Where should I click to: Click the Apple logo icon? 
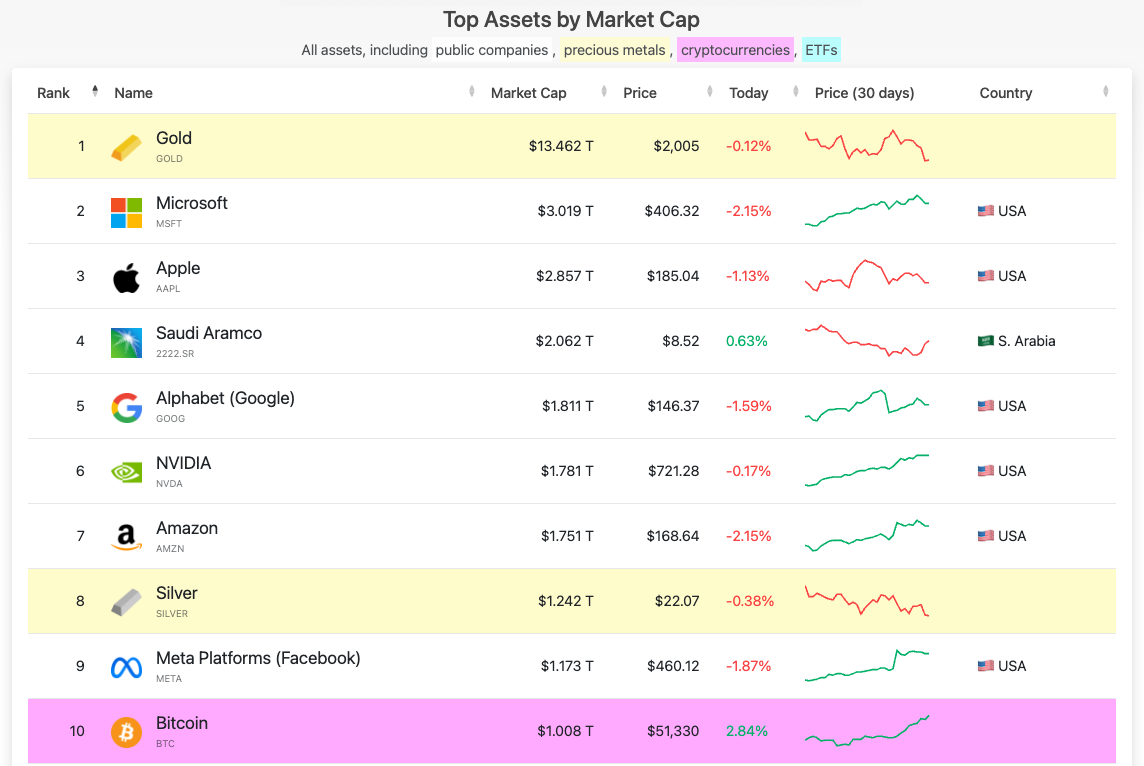(x=126, y=278)
